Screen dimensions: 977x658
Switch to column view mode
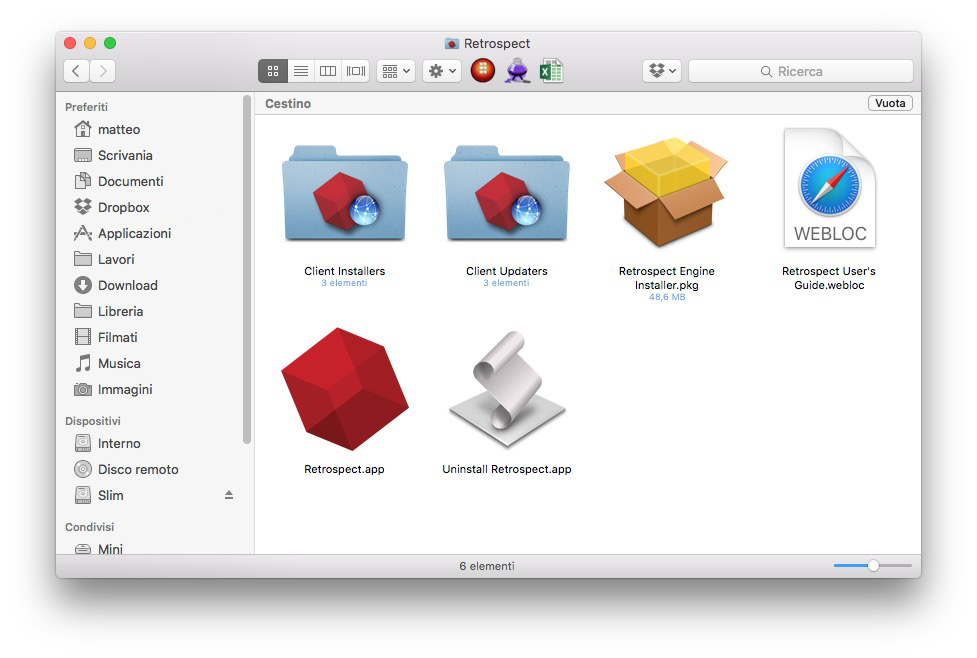[328, 71]
